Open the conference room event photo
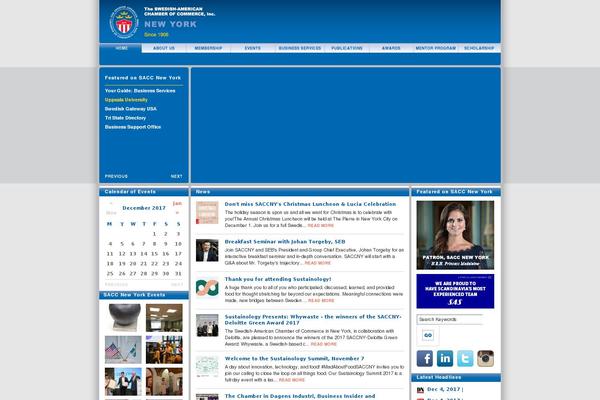 pyautogui.click(x=164, y=318)
